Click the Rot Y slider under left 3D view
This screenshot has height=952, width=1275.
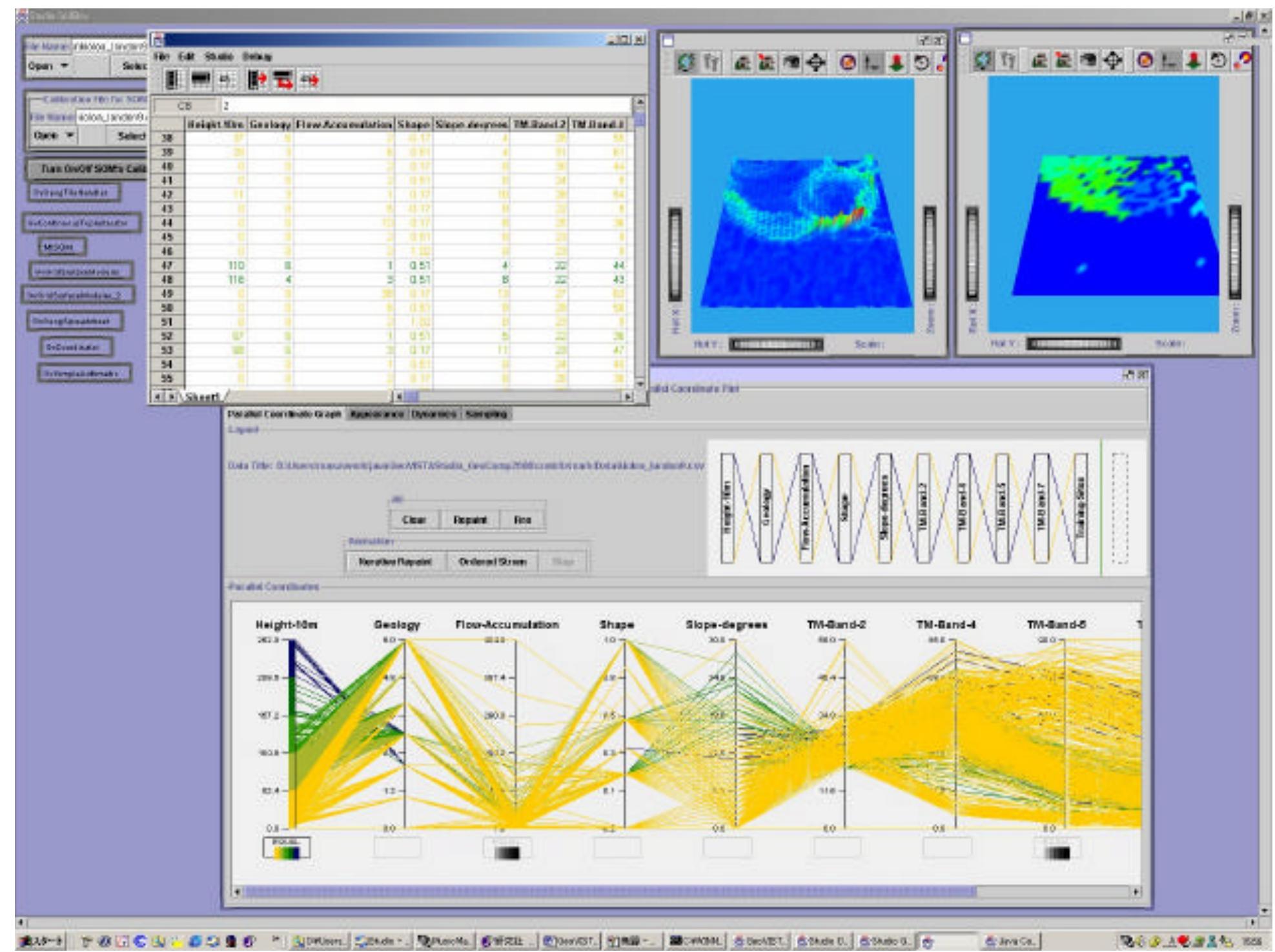pyautogui.click(x=776, y=345)
